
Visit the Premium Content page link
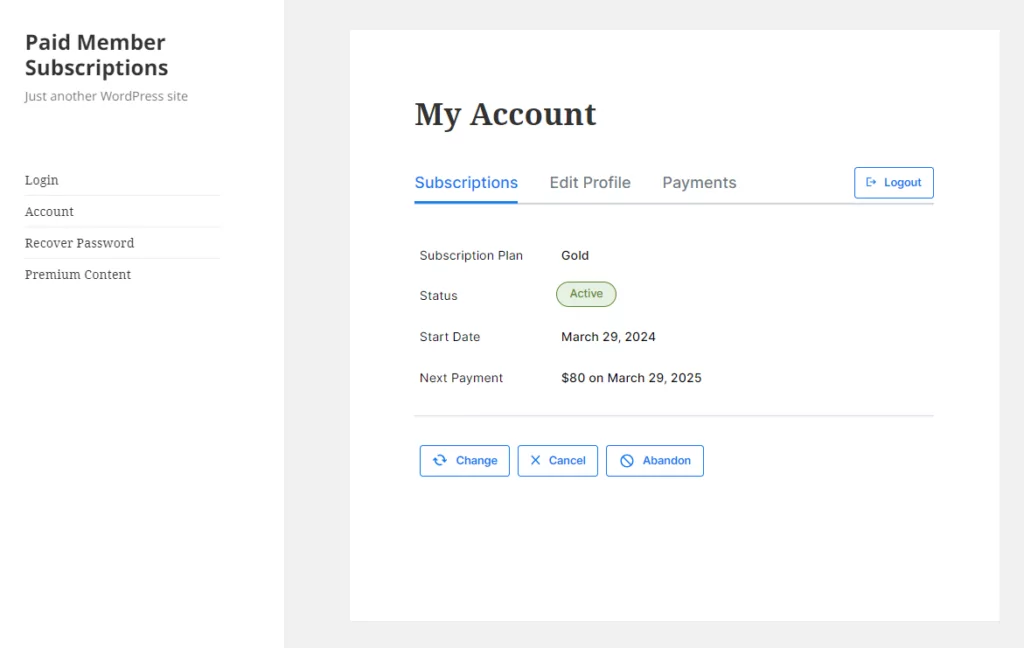click(x=78, y=275)
